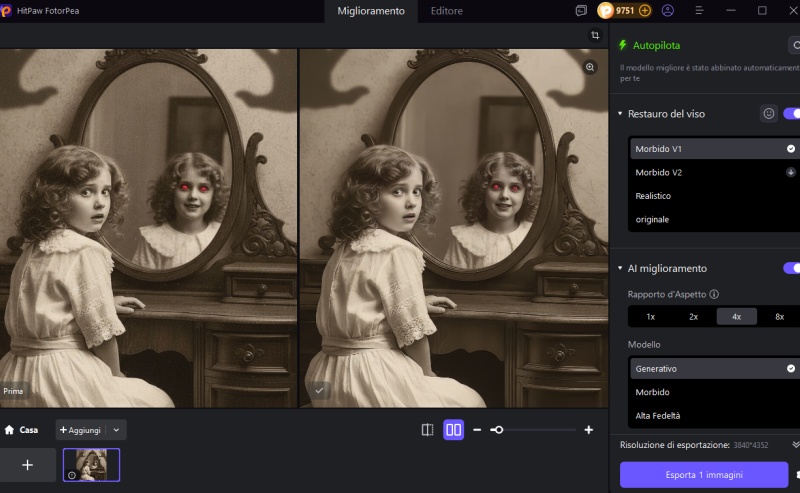Open Rapporto d'Aspetto info icon
The image size is (800, 493).
tap(714, 294)
